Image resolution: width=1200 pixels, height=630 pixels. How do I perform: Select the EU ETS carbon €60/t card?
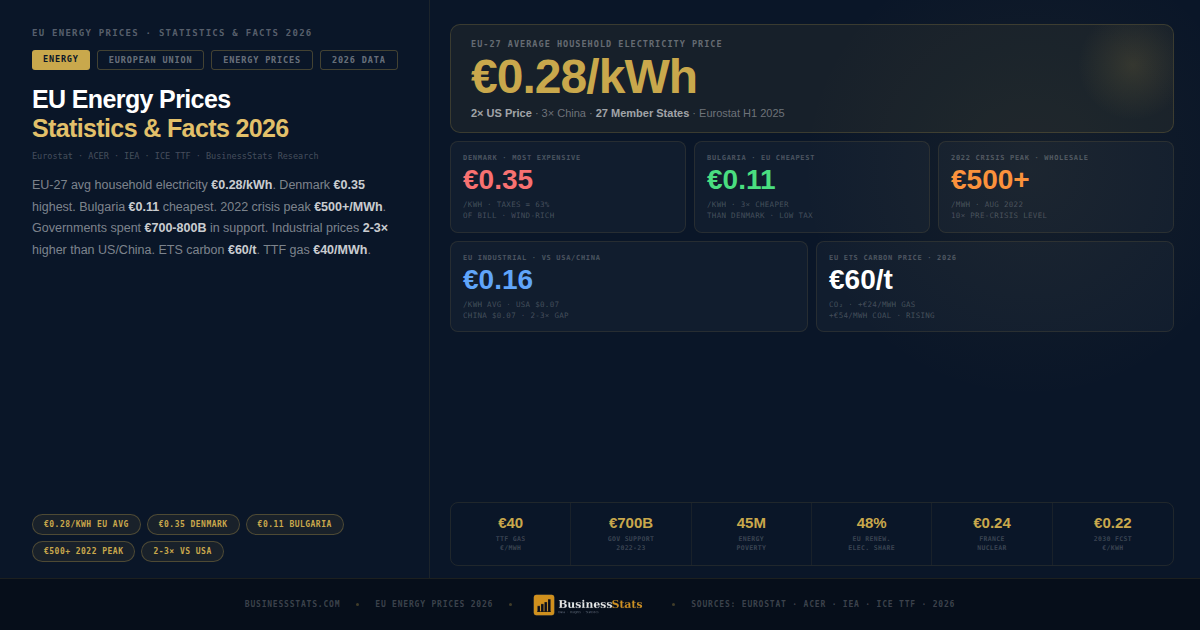994,286
